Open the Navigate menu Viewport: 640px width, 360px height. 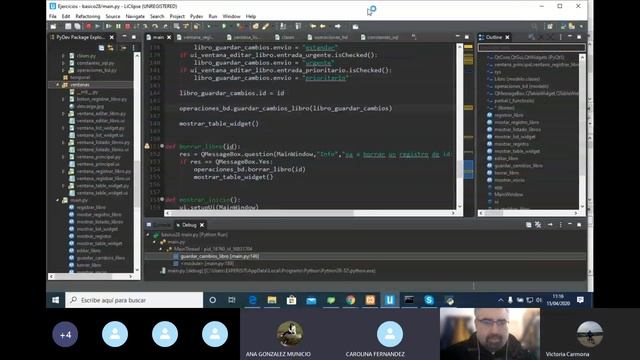pos(135,16)
